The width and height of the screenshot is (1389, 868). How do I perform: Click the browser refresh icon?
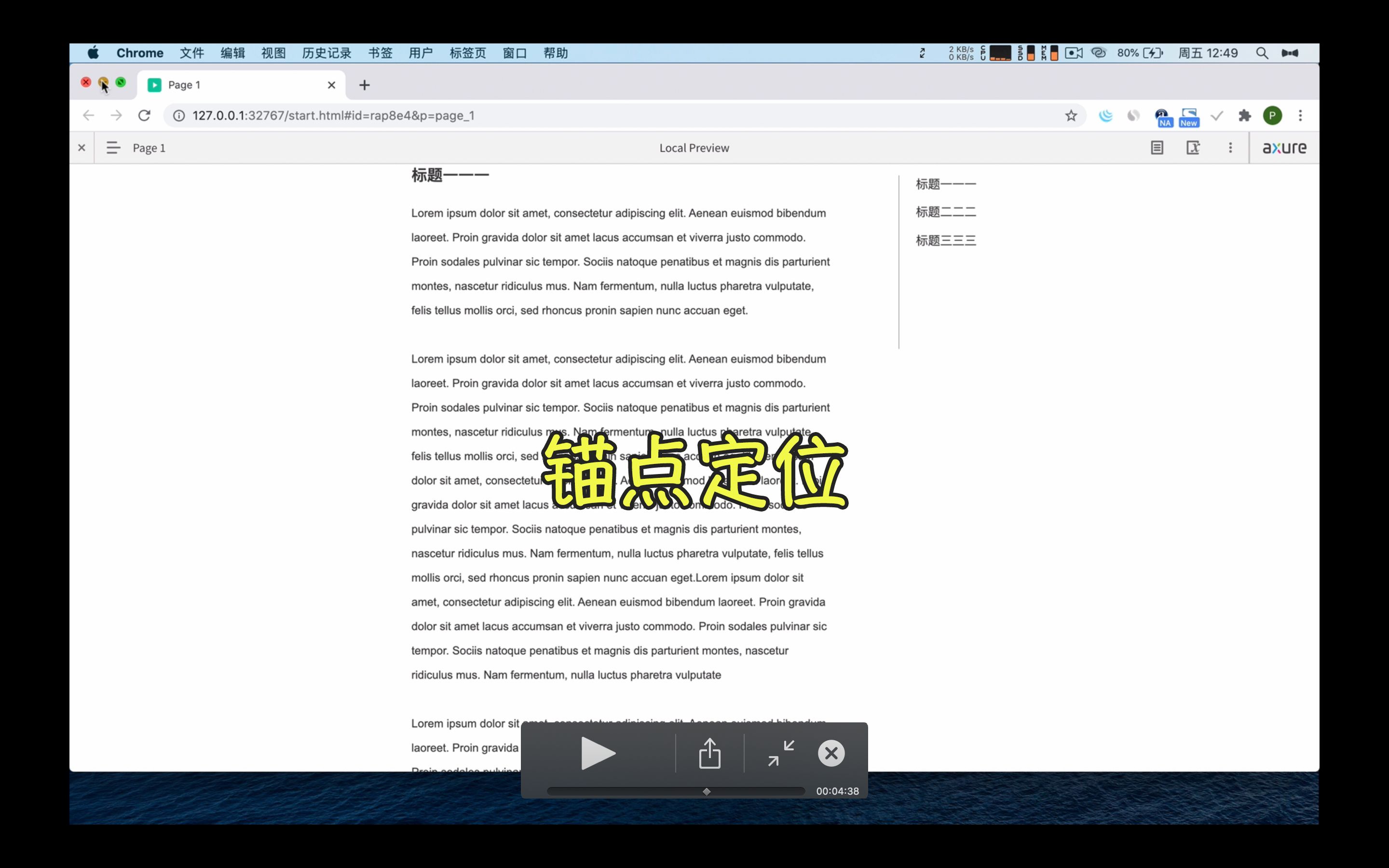(143, 115)
